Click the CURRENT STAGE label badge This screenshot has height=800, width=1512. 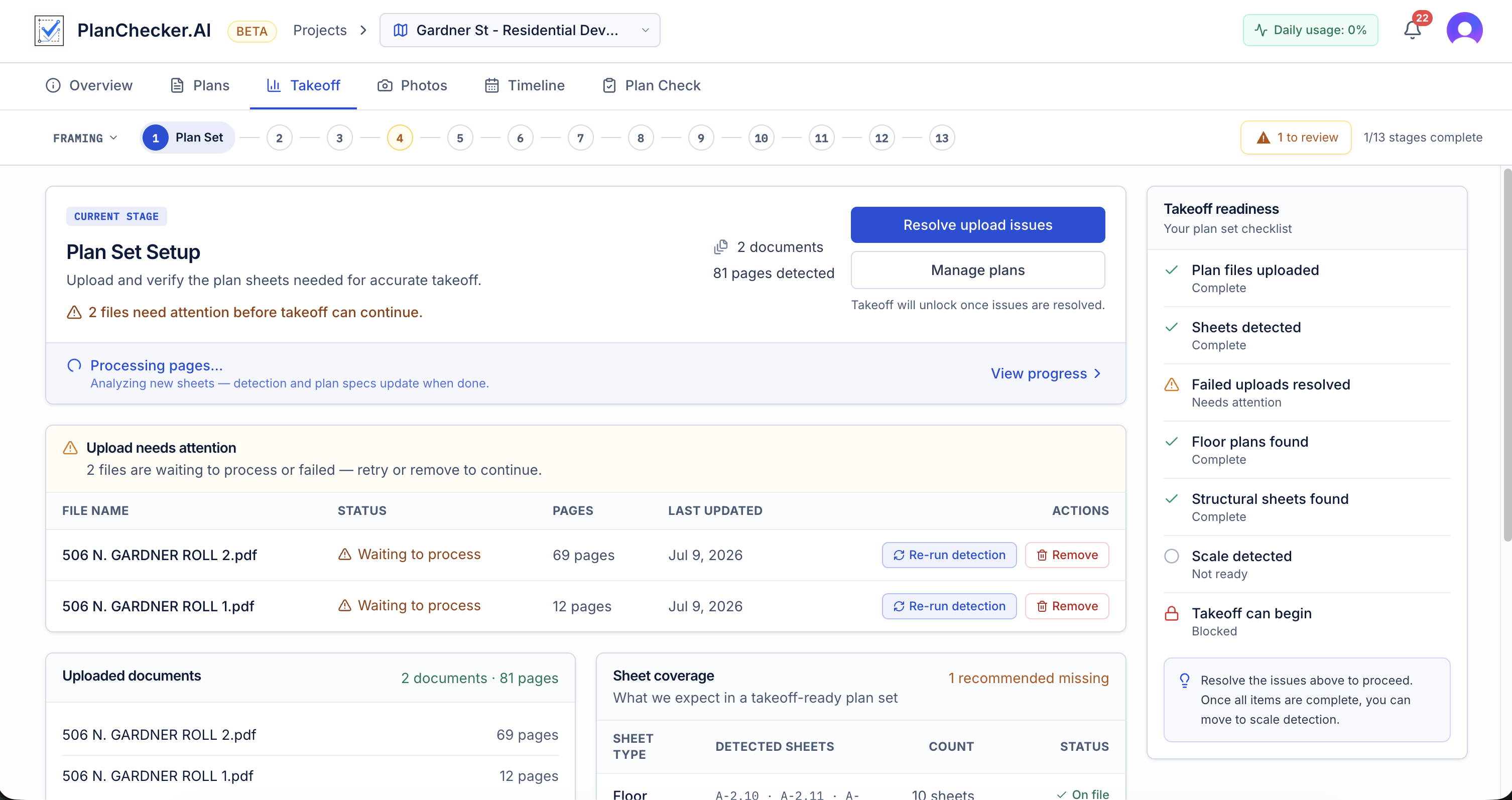click(x=116, y=217)
